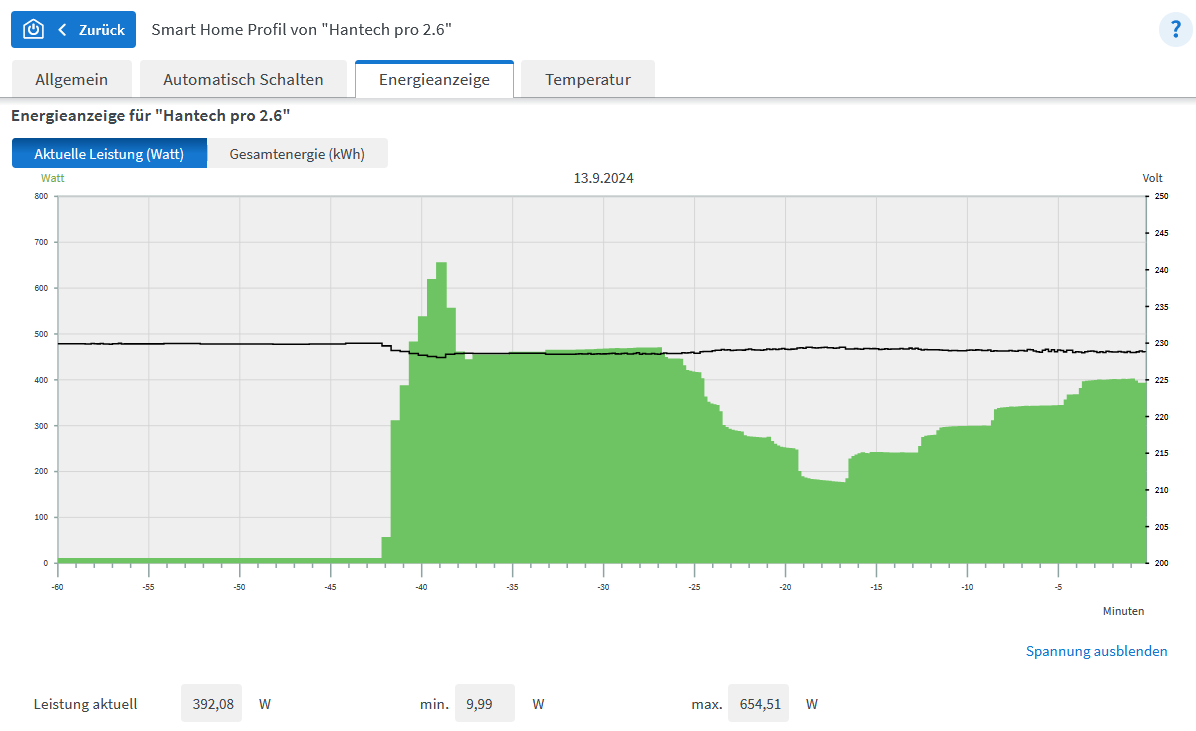Image resolution: width=1196 pixels, height=731 pixels.
Task: Click the max. power value field
Action: pyautogui.click(x=758, y=704)
